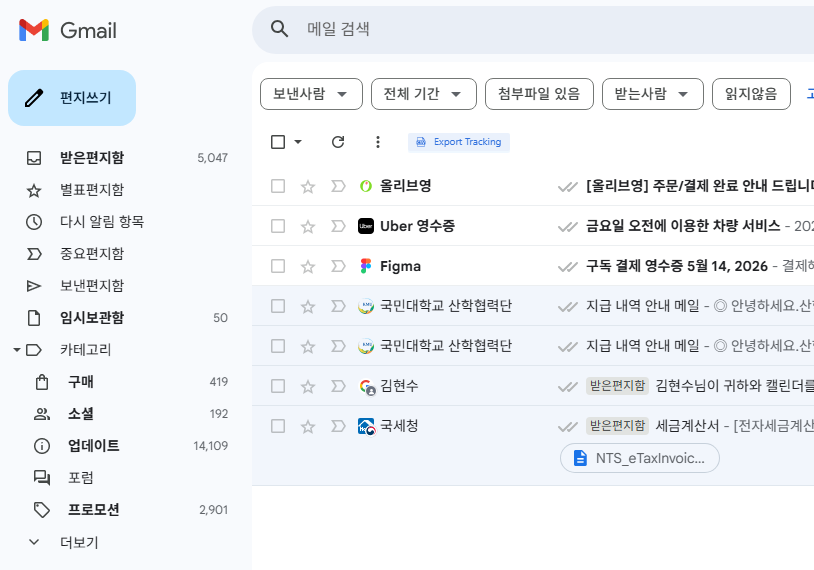
Task: Star the 국세청 email
Action: (x=308, y=426)
